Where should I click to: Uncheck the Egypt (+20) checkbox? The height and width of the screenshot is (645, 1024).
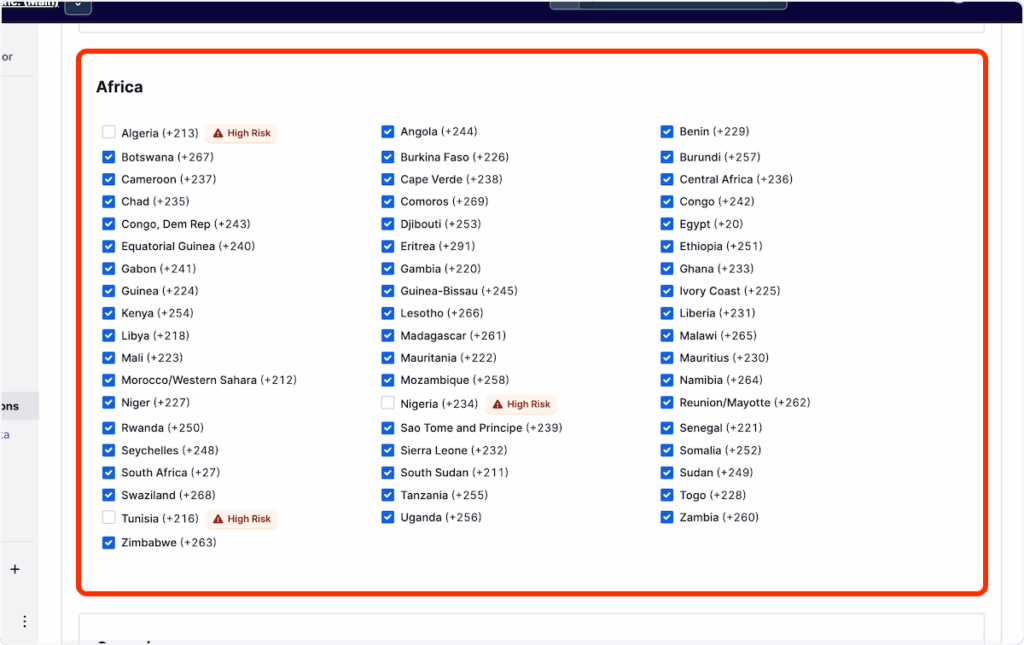(667, 224)
